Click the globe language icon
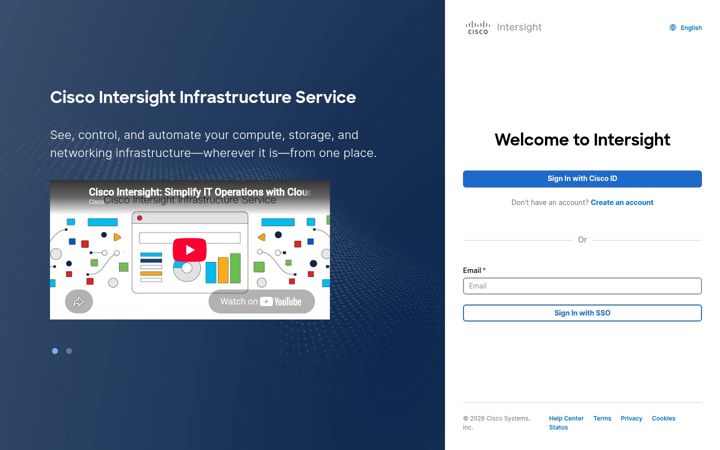Viewport: 720px width, 450px height. [673, 28]
